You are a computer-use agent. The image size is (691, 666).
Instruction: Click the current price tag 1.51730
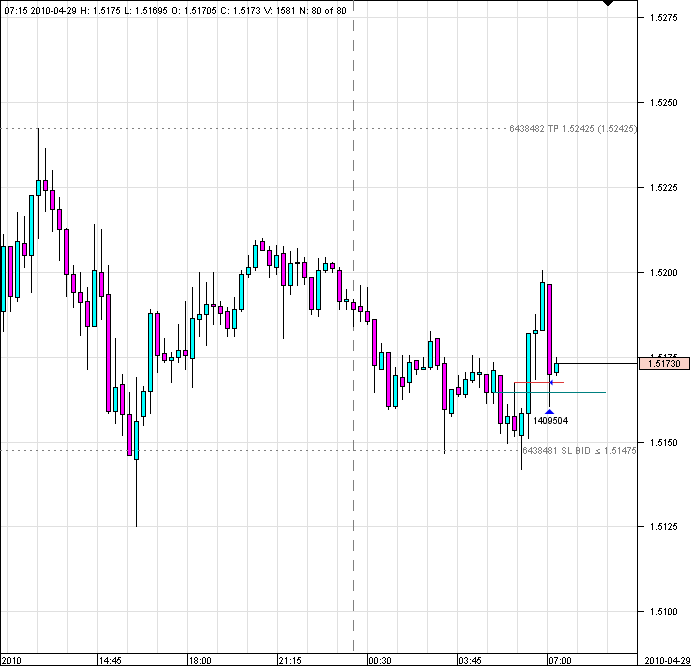point(664,364)
